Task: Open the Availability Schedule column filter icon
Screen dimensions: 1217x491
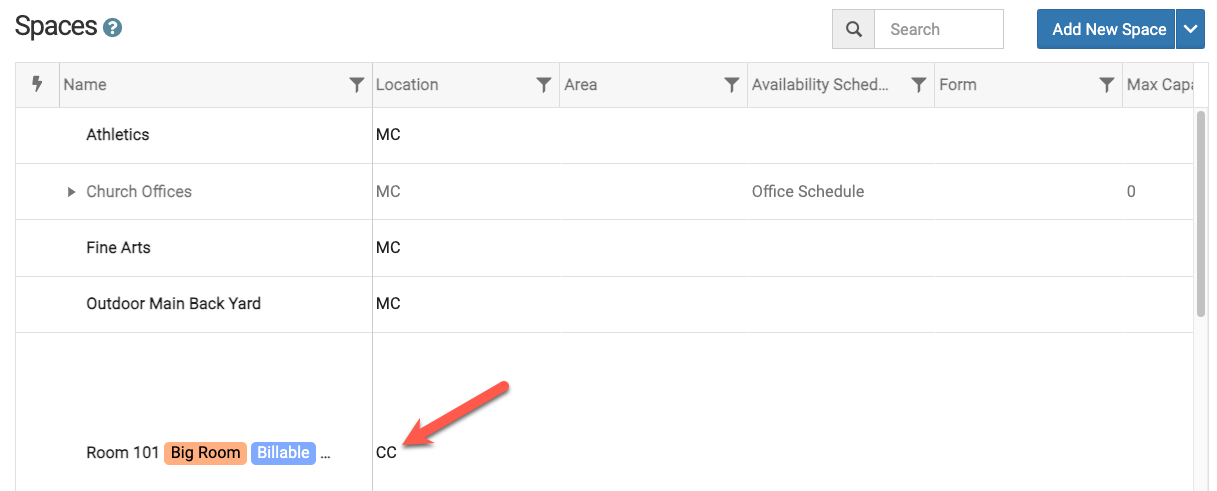Action: point(919,85)
